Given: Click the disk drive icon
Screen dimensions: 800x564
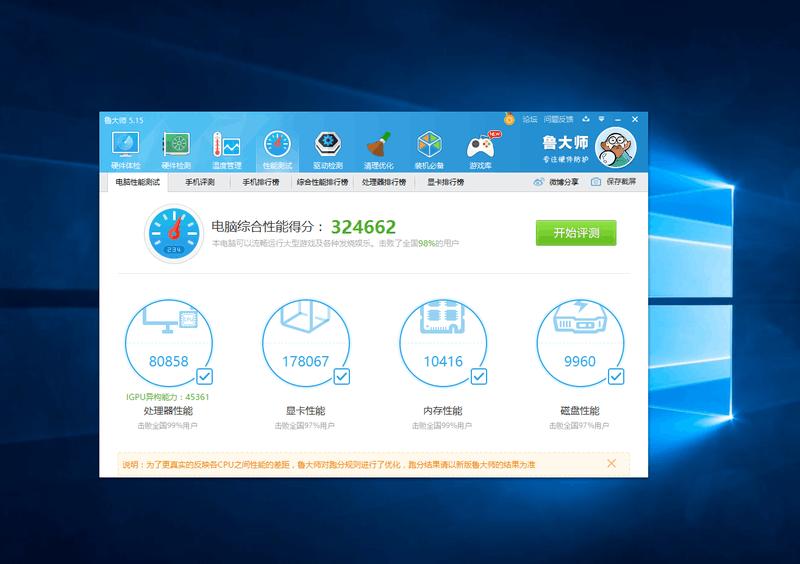Looking at the screenshot, I should tap(580, 316).
